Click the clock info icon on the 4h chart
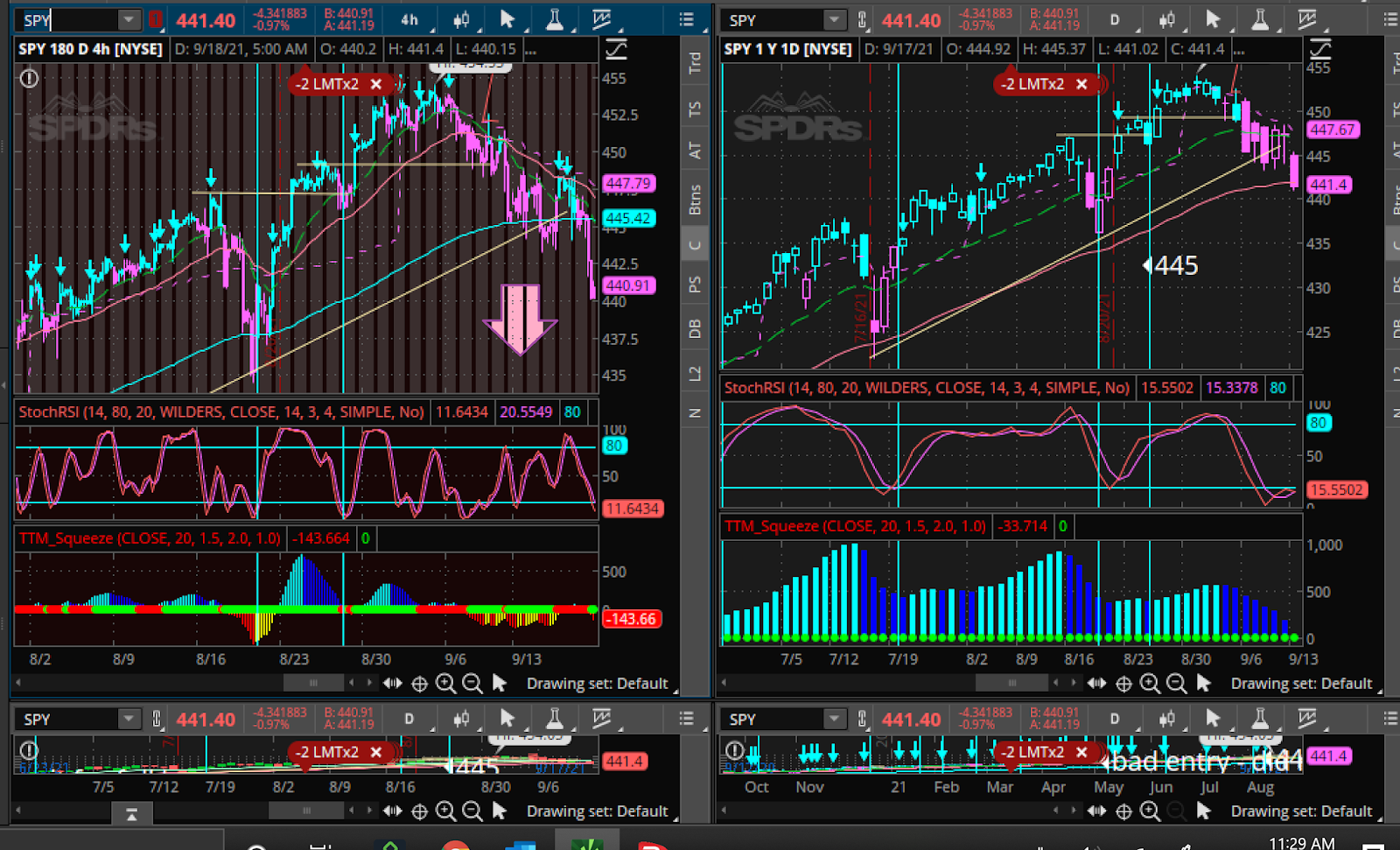 30,79
